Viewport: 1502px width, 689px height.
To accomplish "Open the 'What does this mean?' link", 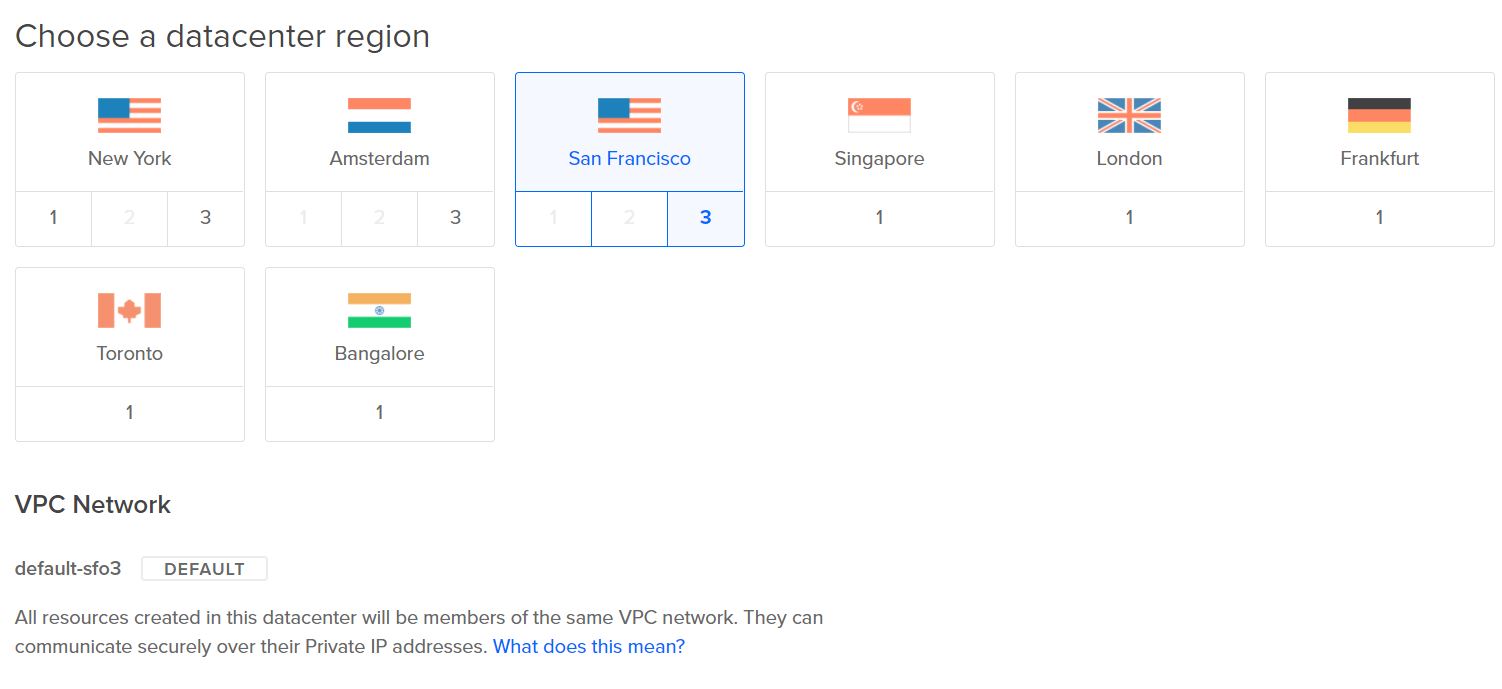I will tap(589, 647).
